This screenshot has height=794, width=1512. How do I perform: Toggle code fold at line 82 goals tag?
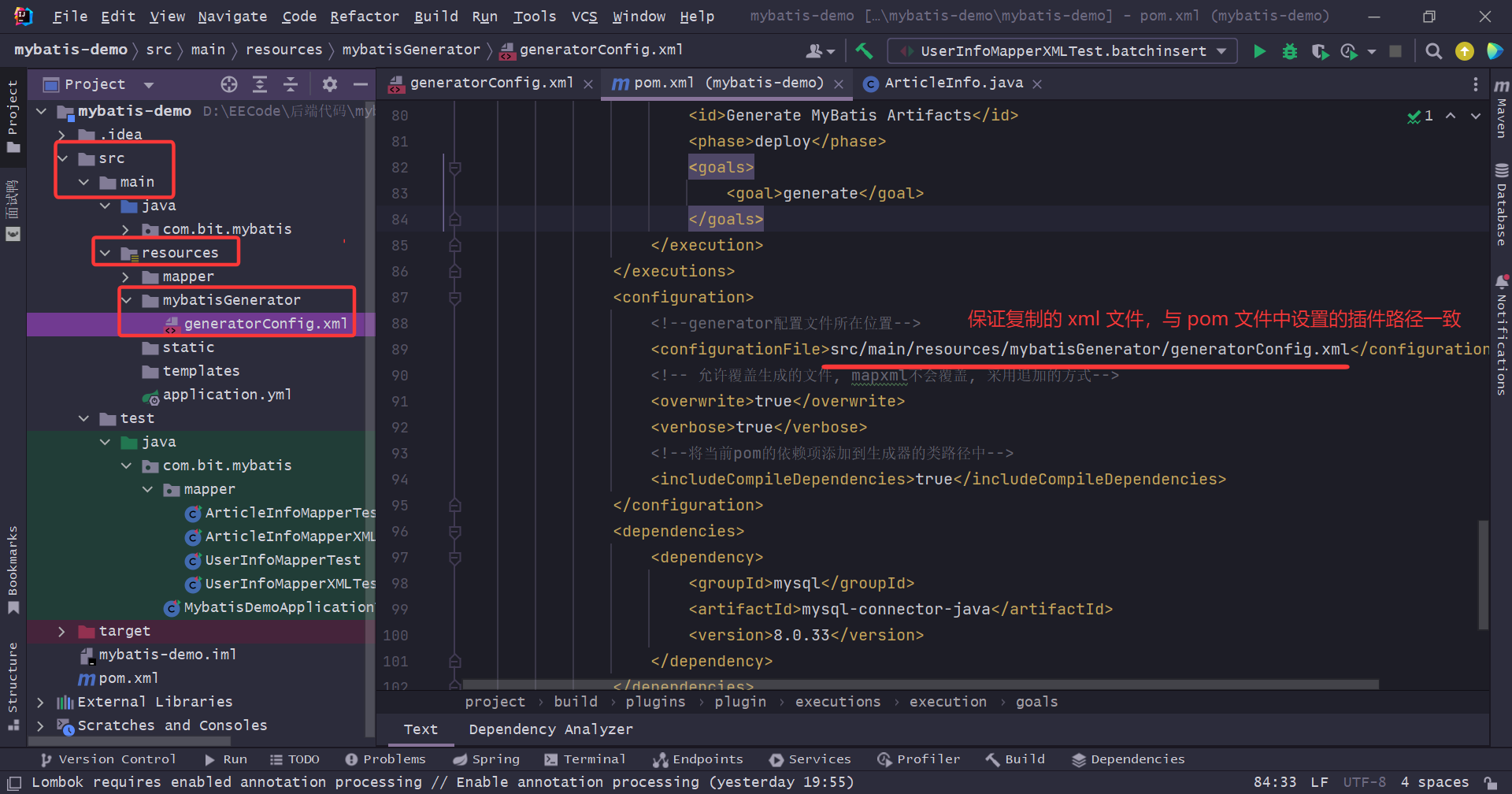click(454, 168)
